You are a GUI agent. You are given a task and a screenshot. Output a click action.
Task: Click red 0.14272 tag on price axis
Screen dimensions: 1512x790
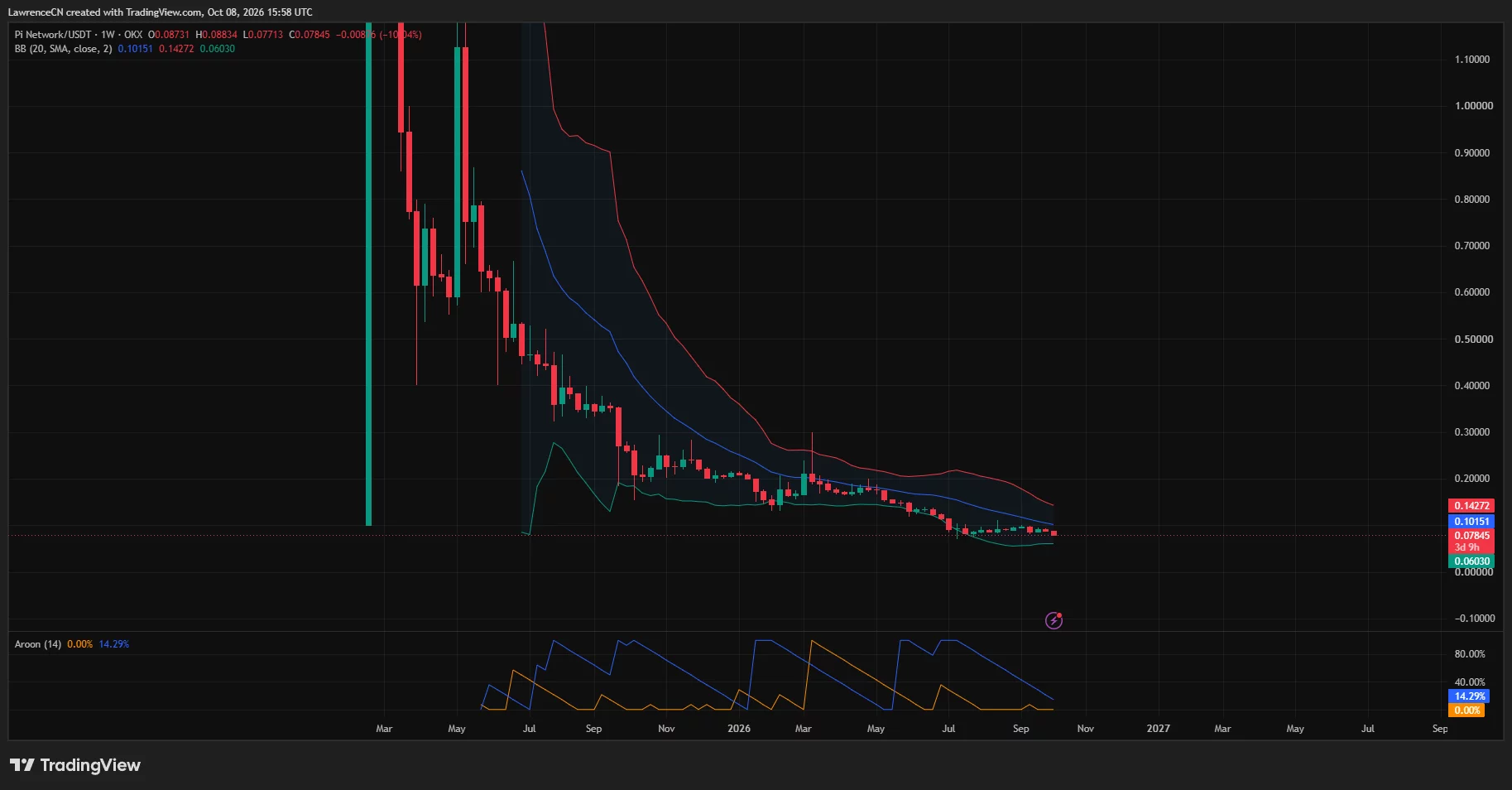click(1471, 506)
